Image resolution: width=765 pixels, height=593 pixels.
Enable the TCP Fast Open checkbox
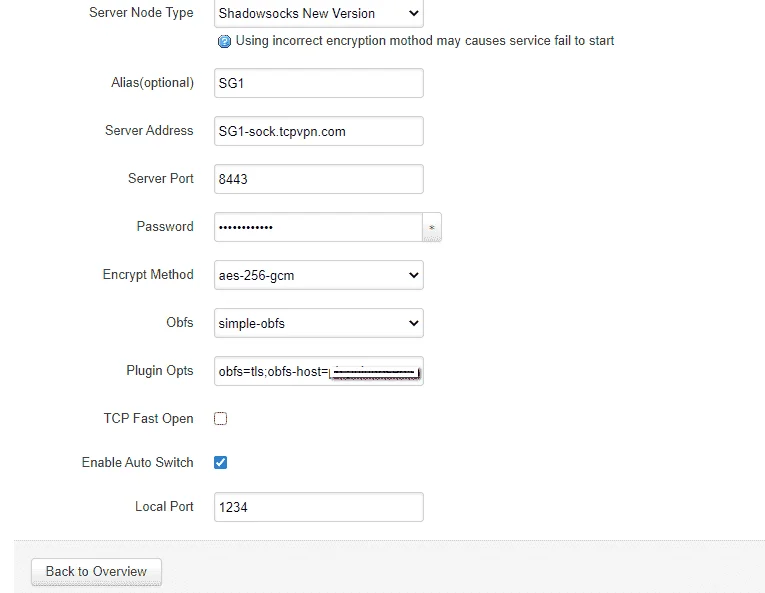tap(221, 418)
